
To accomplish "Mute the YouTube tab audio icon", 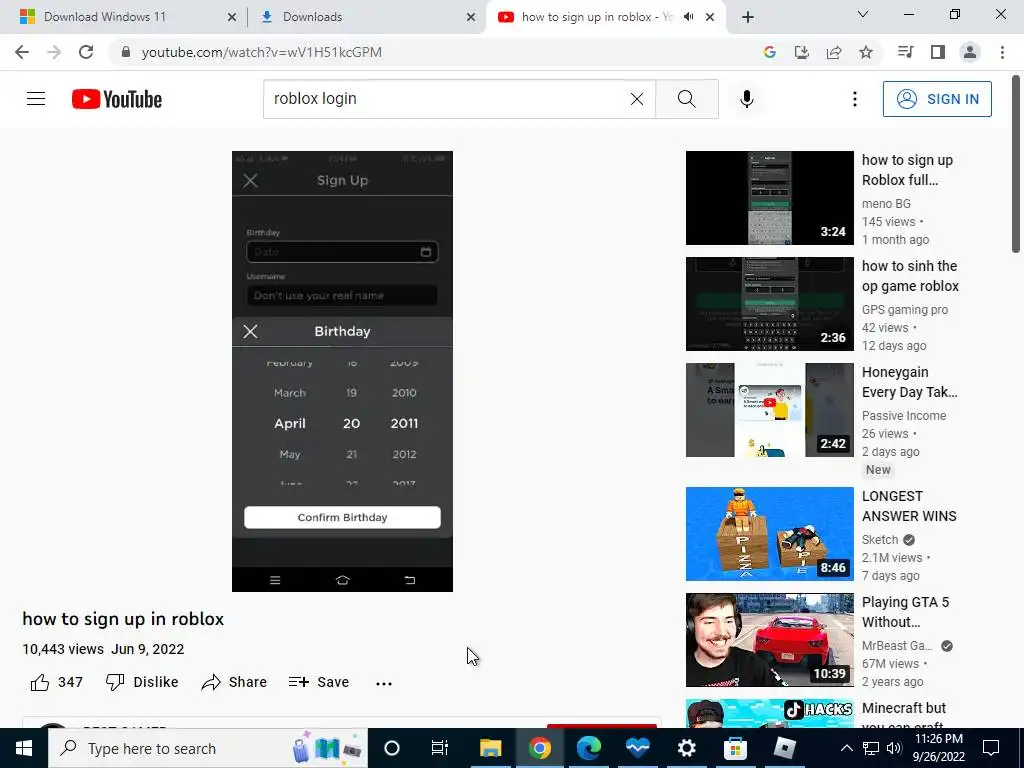I will [688, 17].
